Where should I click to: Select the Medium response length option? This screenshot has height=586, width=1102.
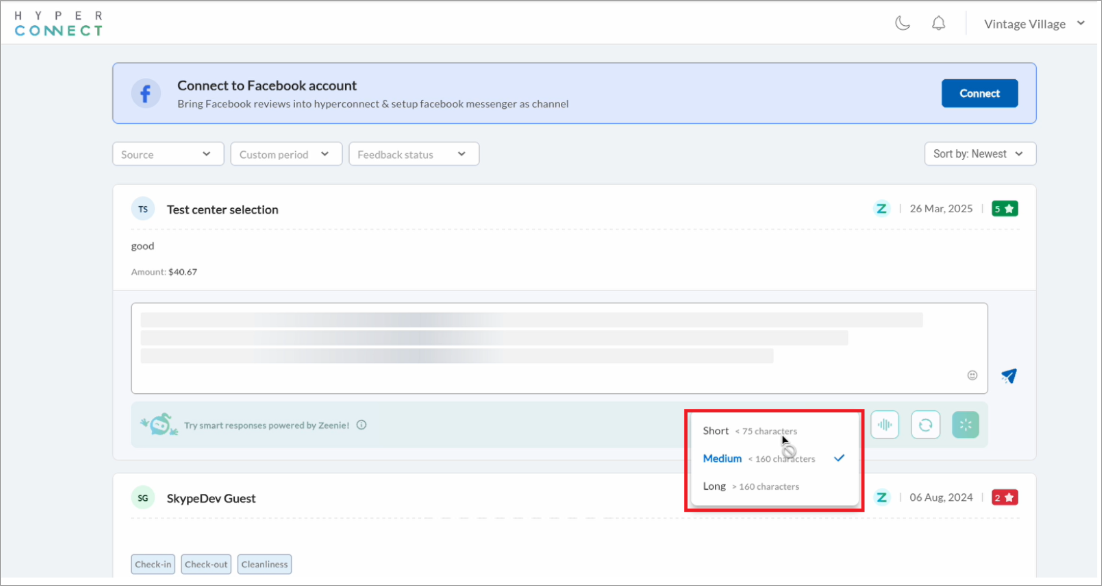point(774,458)
